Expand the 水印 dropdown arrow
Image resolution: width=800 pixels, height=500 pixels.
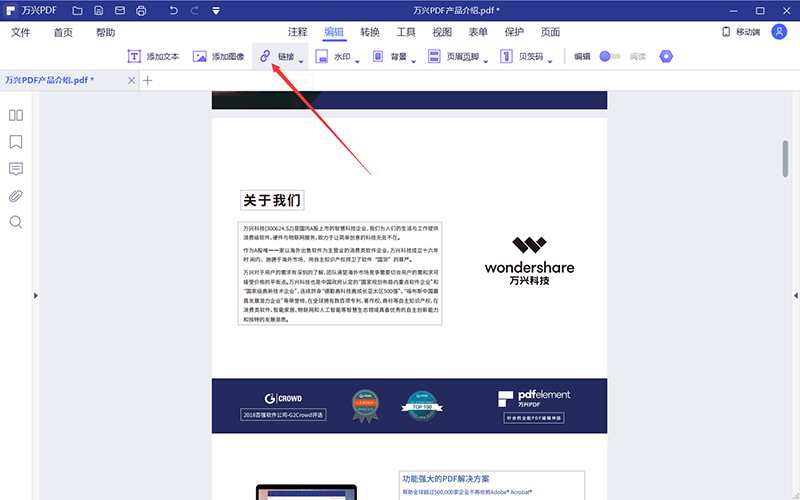[357, 62]
